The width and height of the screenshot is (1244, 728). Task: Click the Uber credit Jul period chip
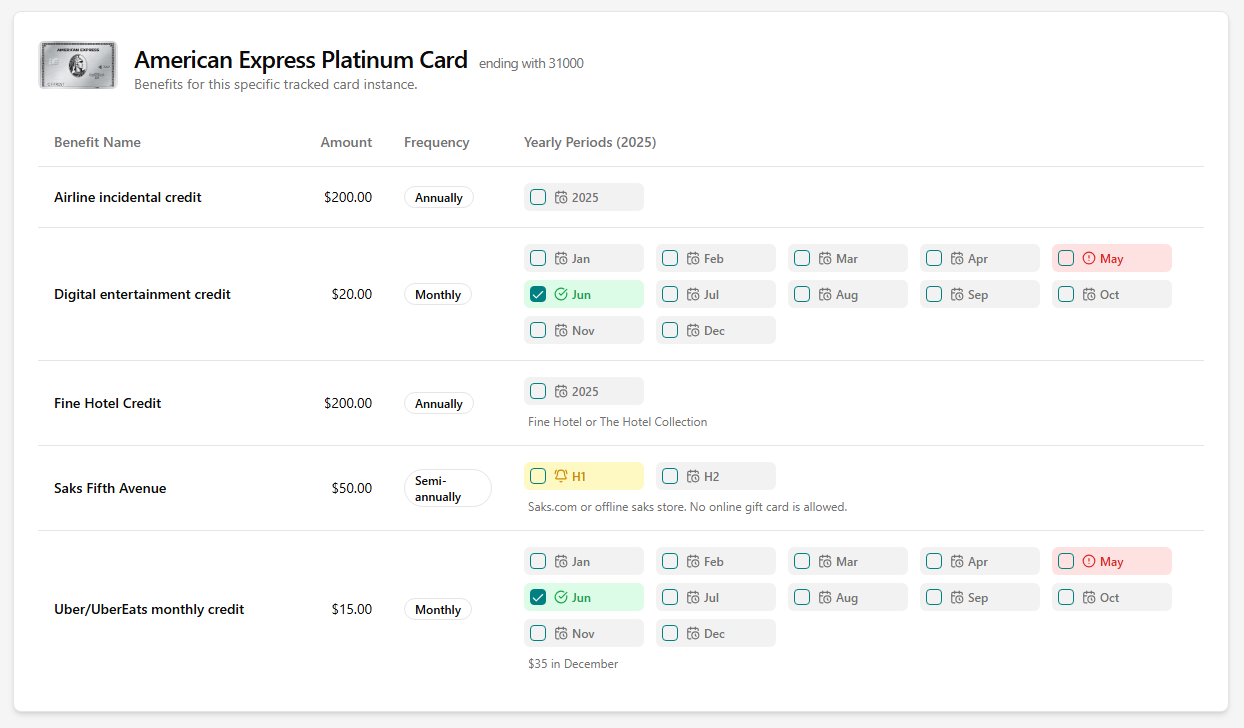(x=716, y=597)
